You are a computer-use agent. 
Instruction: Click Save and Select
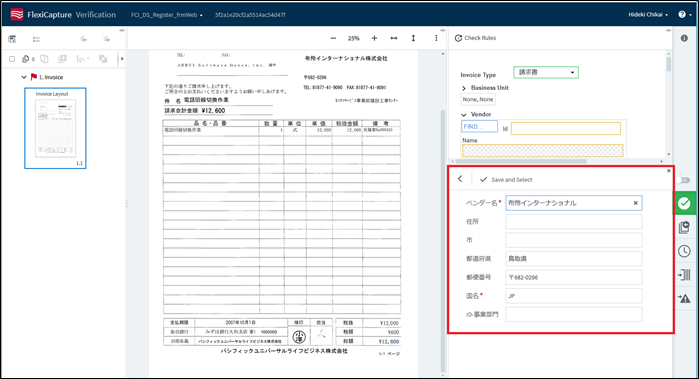tap(506, 180)
